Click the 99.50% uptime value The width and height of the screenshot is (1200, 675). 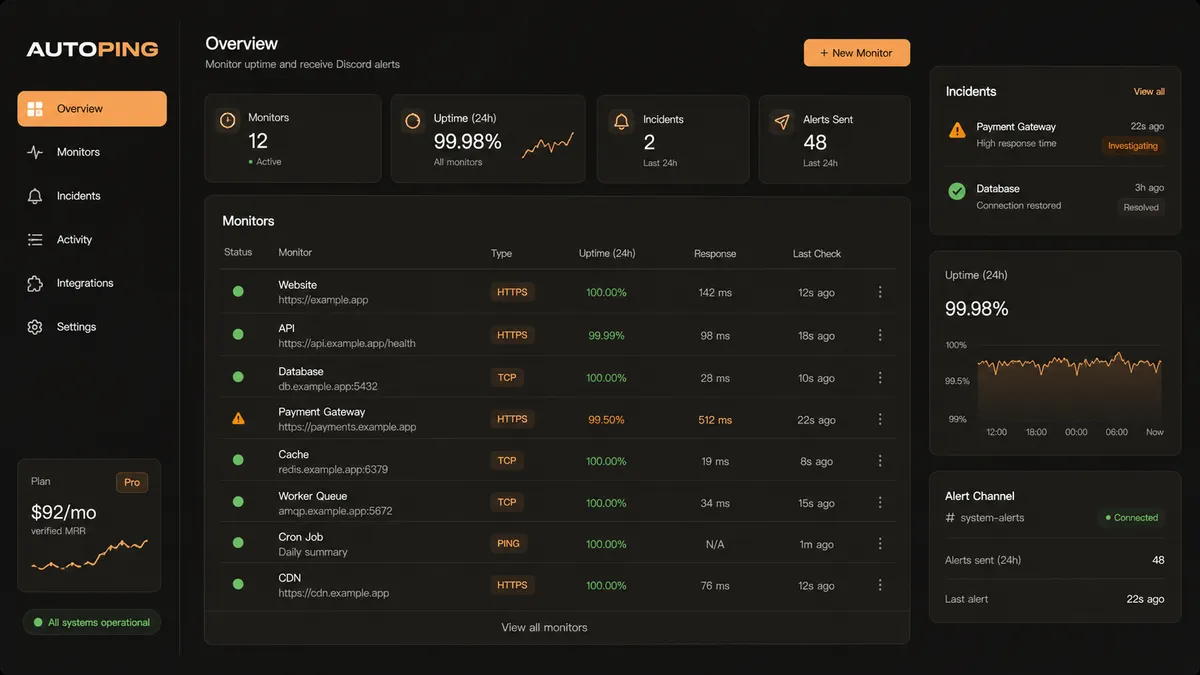coord(606,420)
